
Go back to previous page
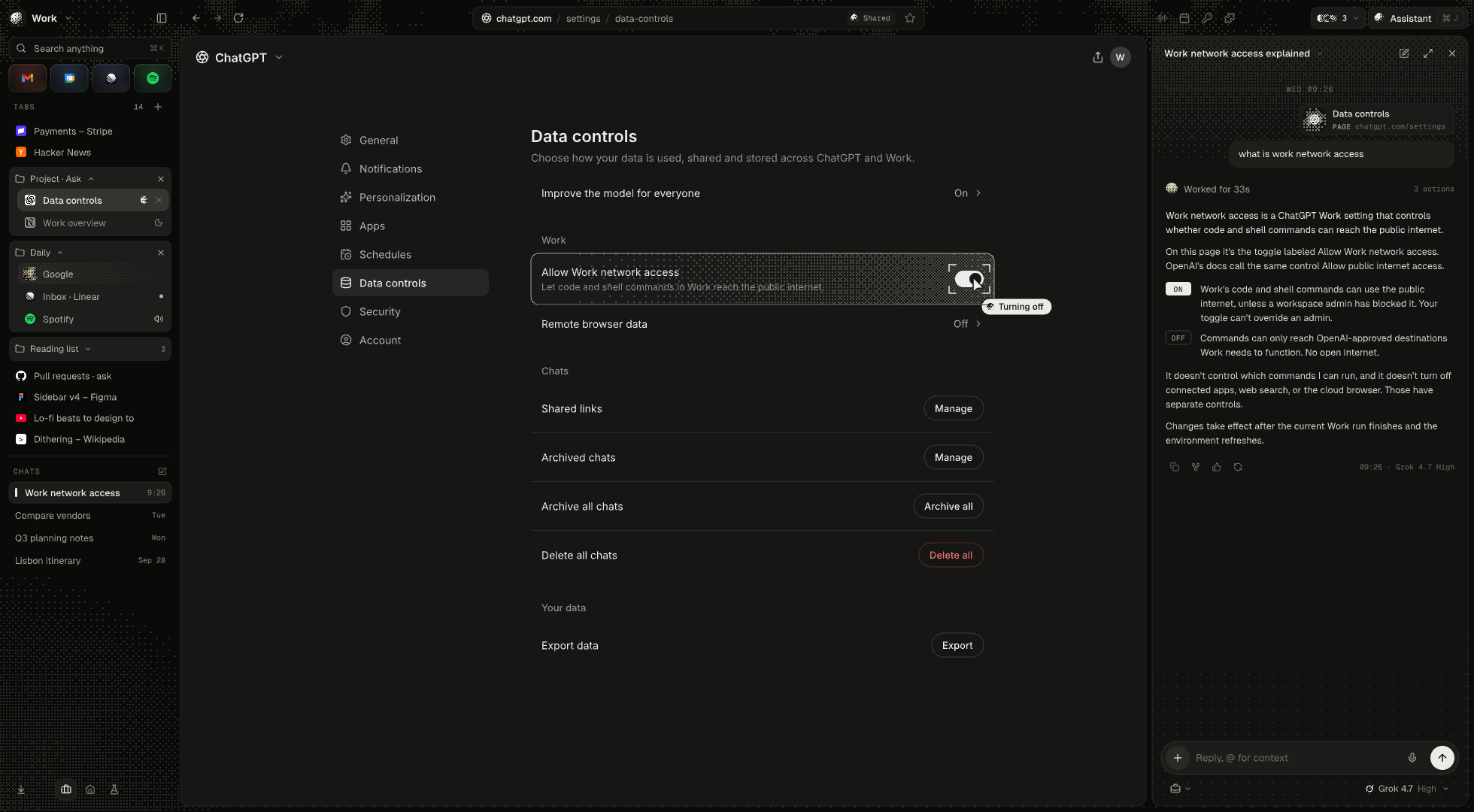click(x=196, y=18)
